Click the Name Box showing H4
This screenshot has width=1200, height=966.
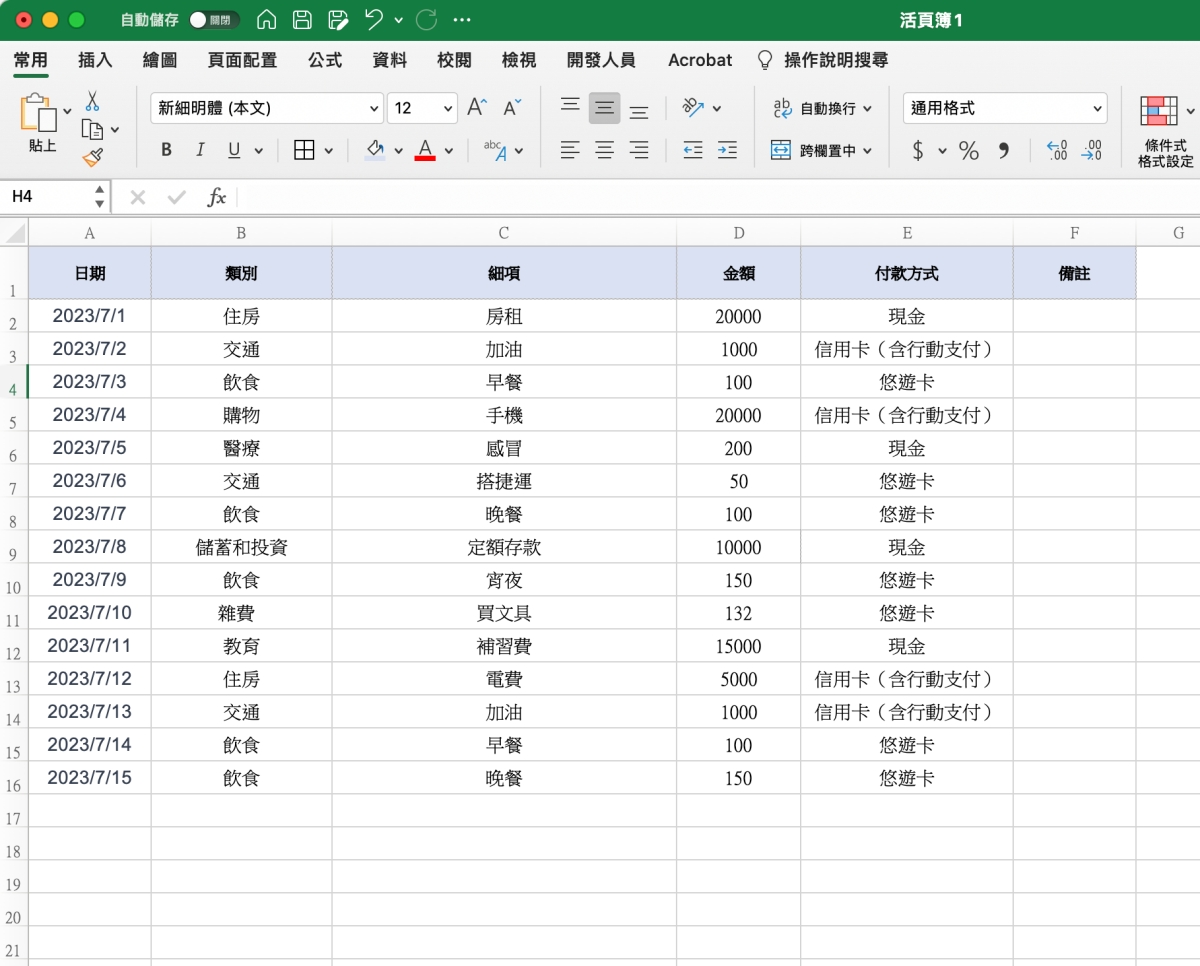pyautogui.click(x=48, y=197)
